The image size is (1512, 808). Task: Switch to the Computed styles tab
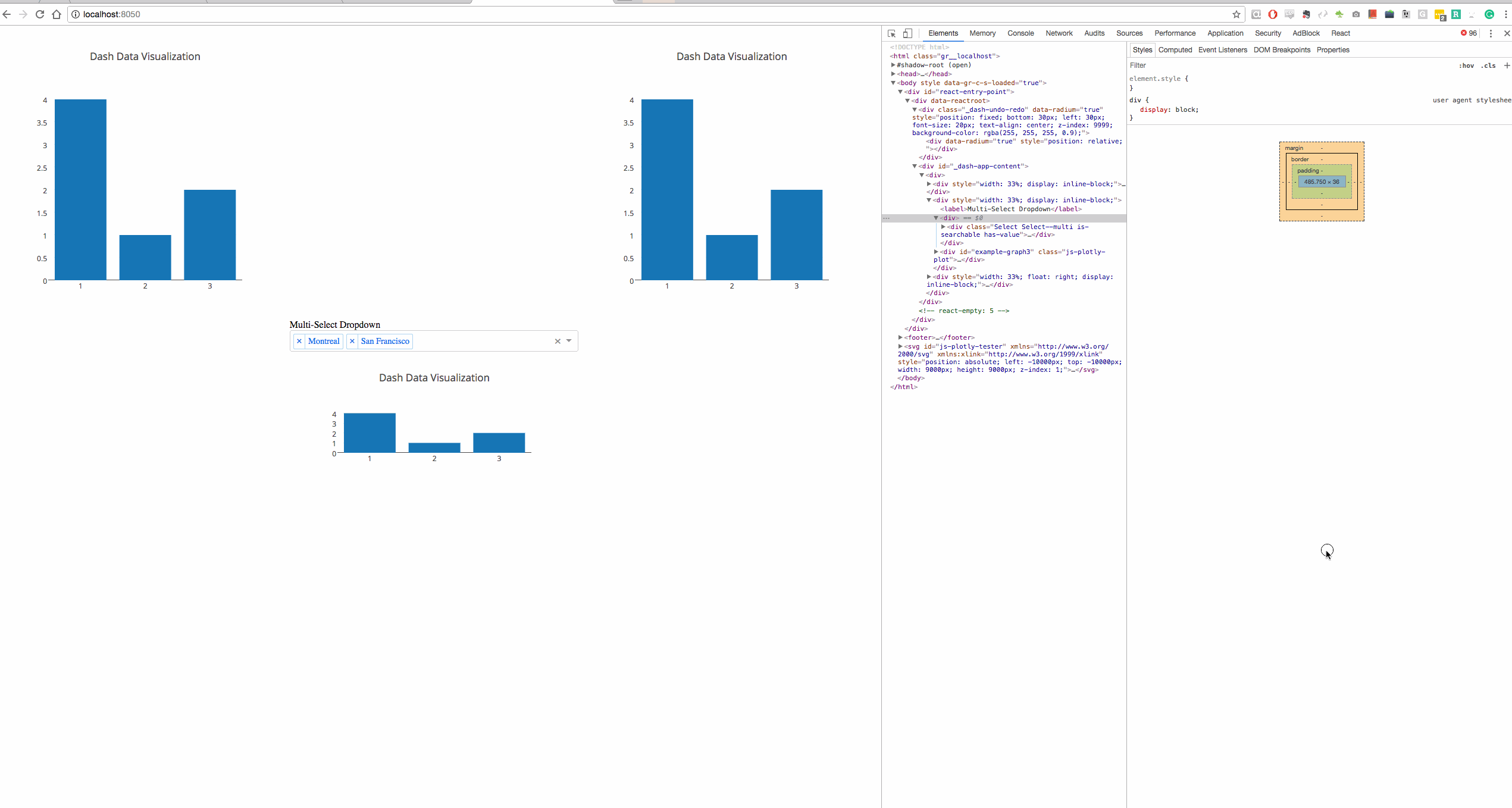[x=1175, y=50]
